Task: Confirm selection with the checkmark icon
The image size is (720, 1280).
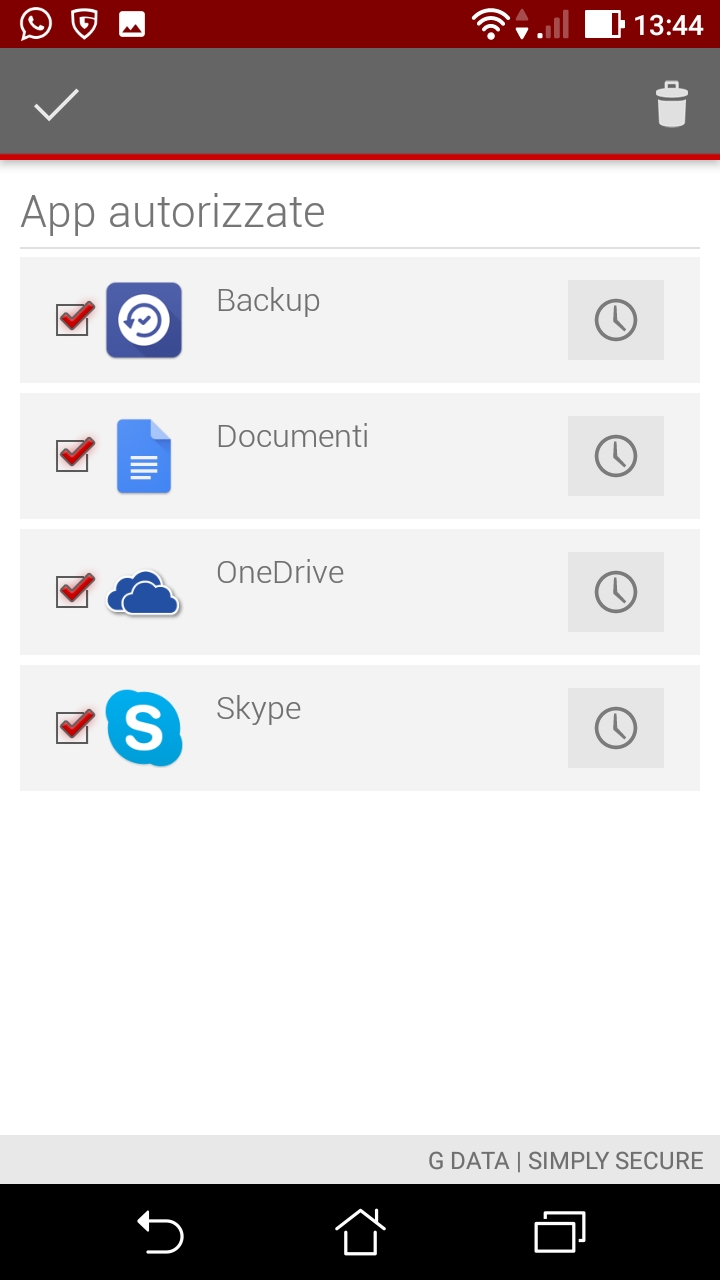Action: pos(56,105)
